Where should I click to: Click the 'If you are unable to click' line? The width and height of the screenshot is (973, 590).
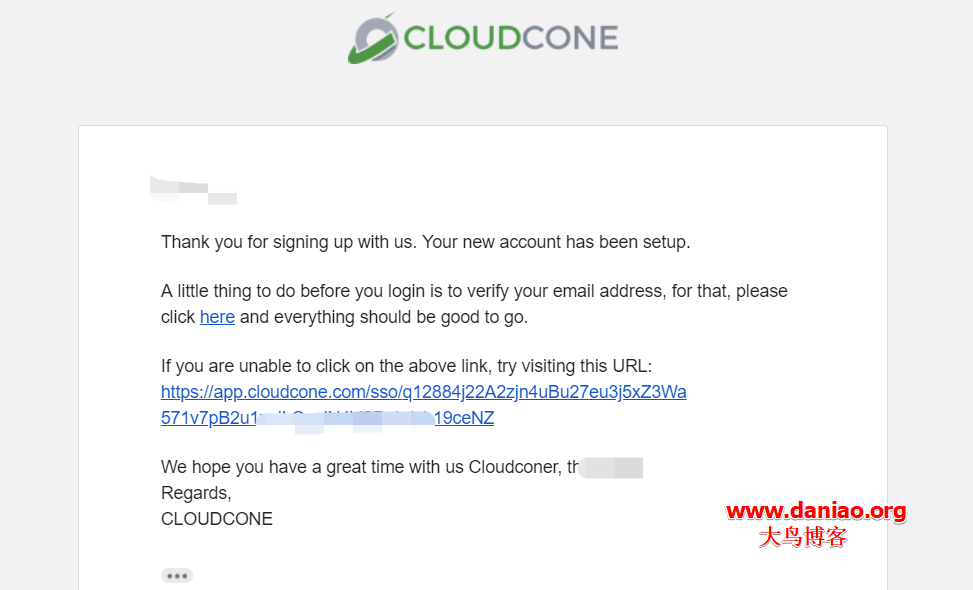406,366
